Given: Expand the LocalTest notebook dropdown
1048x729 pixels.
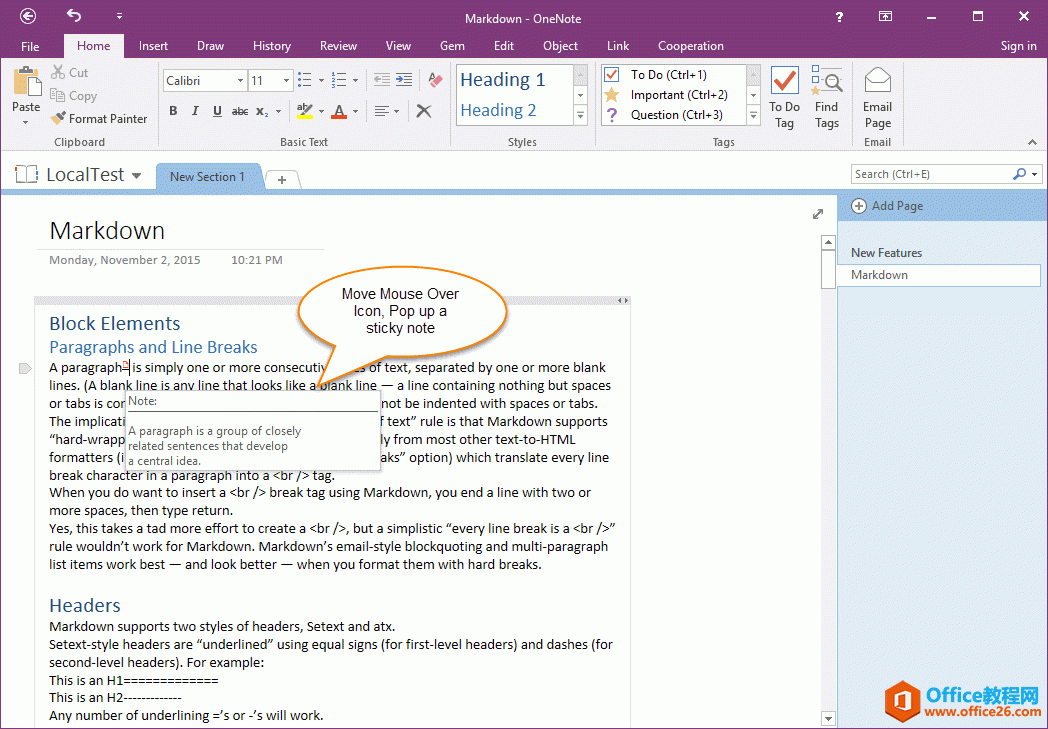Looking at the screenshot, I should (136, 176).
